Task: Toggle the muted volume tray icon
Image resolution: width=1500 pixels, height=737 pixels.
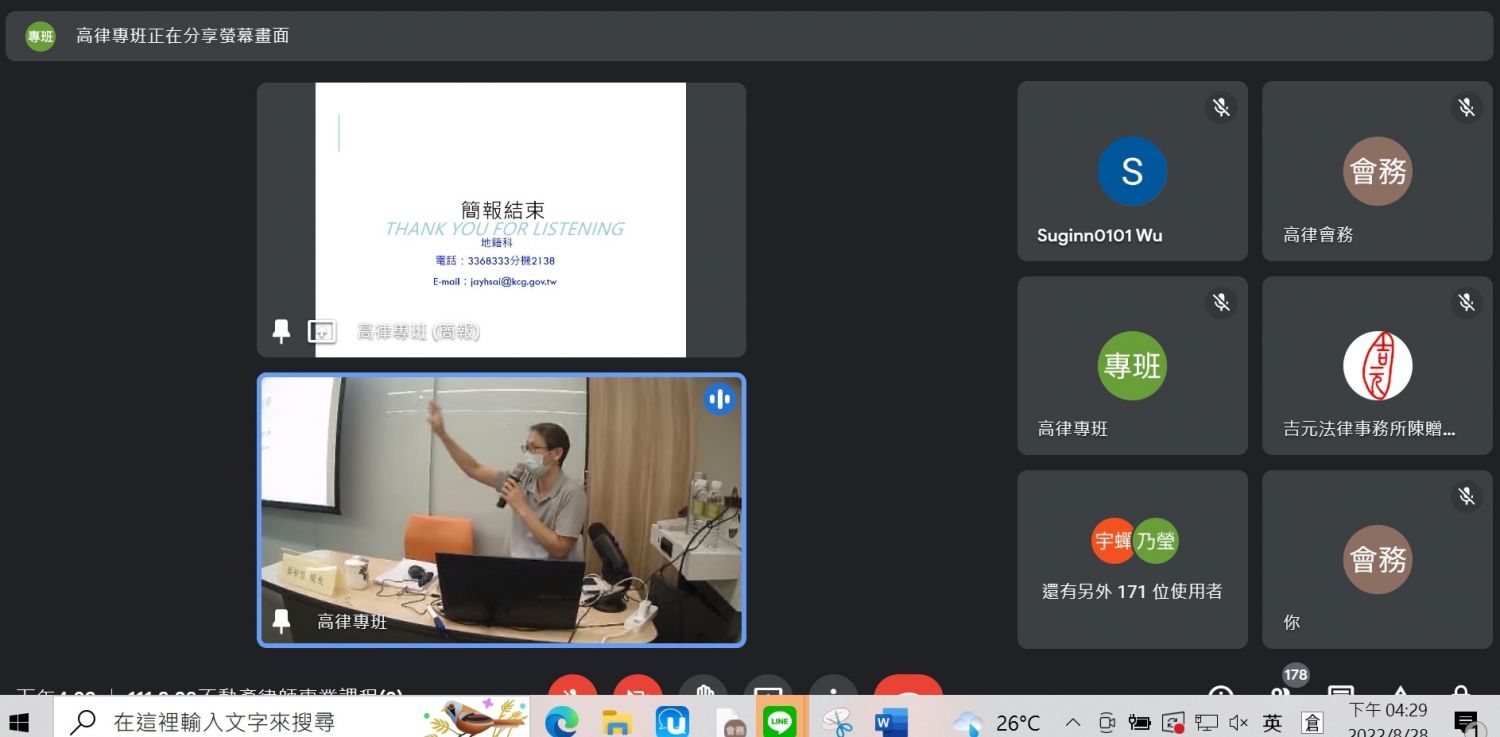Action: click(1238, 722)
